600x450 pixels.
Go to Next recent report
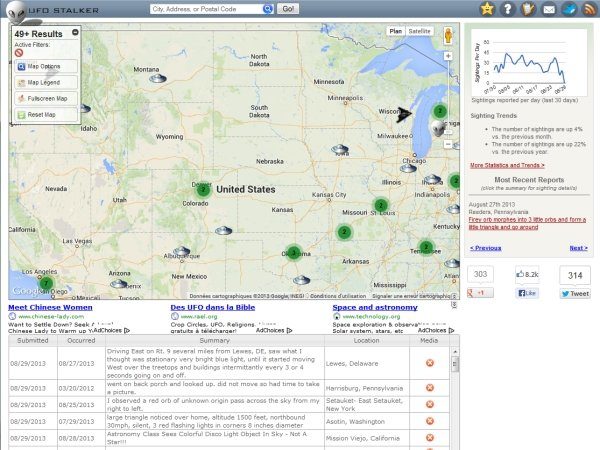pos(578,248)
